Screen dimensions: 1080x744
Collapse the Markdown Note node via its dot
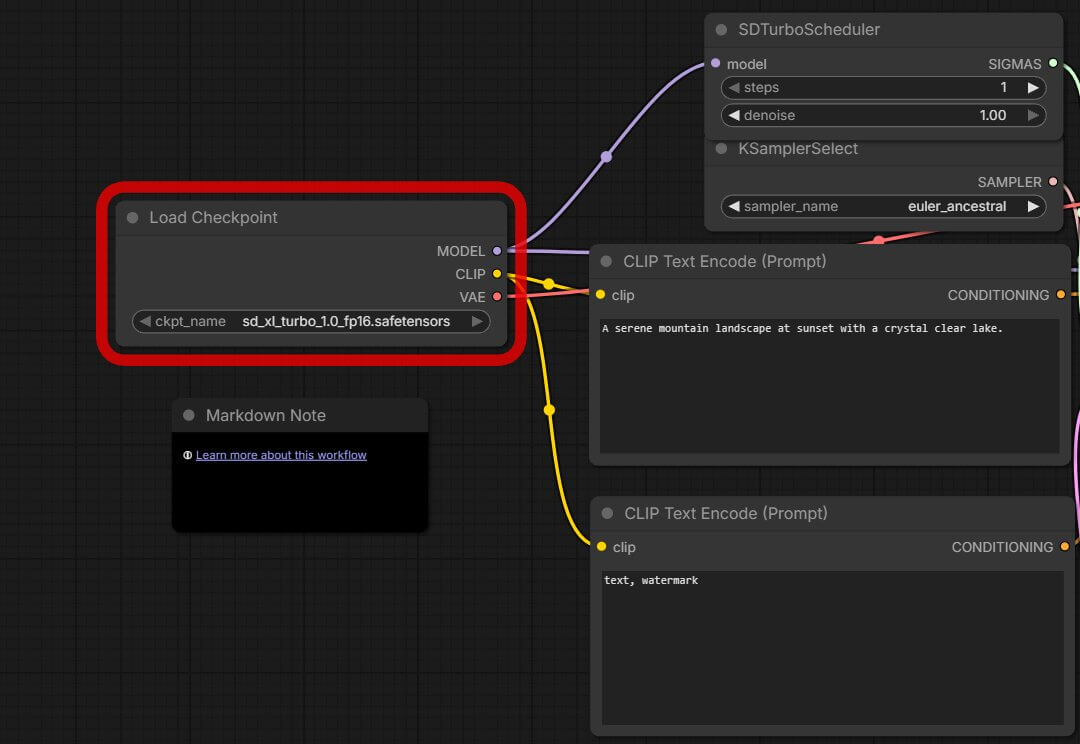click(189, 415)
